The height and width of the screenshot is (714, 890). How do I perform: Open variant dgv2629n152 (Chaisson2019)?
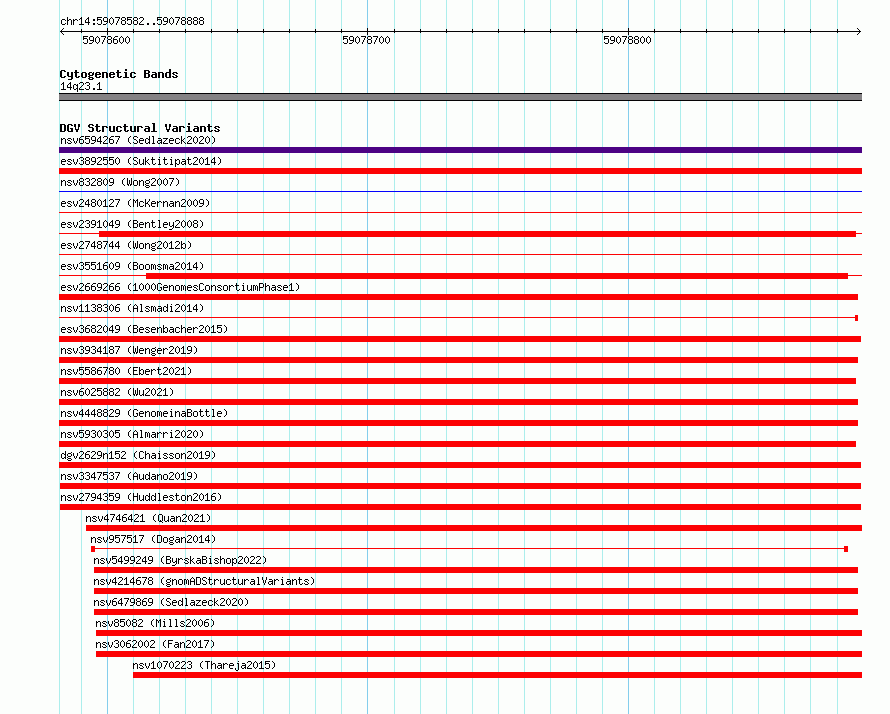click(x=138, y=455)
